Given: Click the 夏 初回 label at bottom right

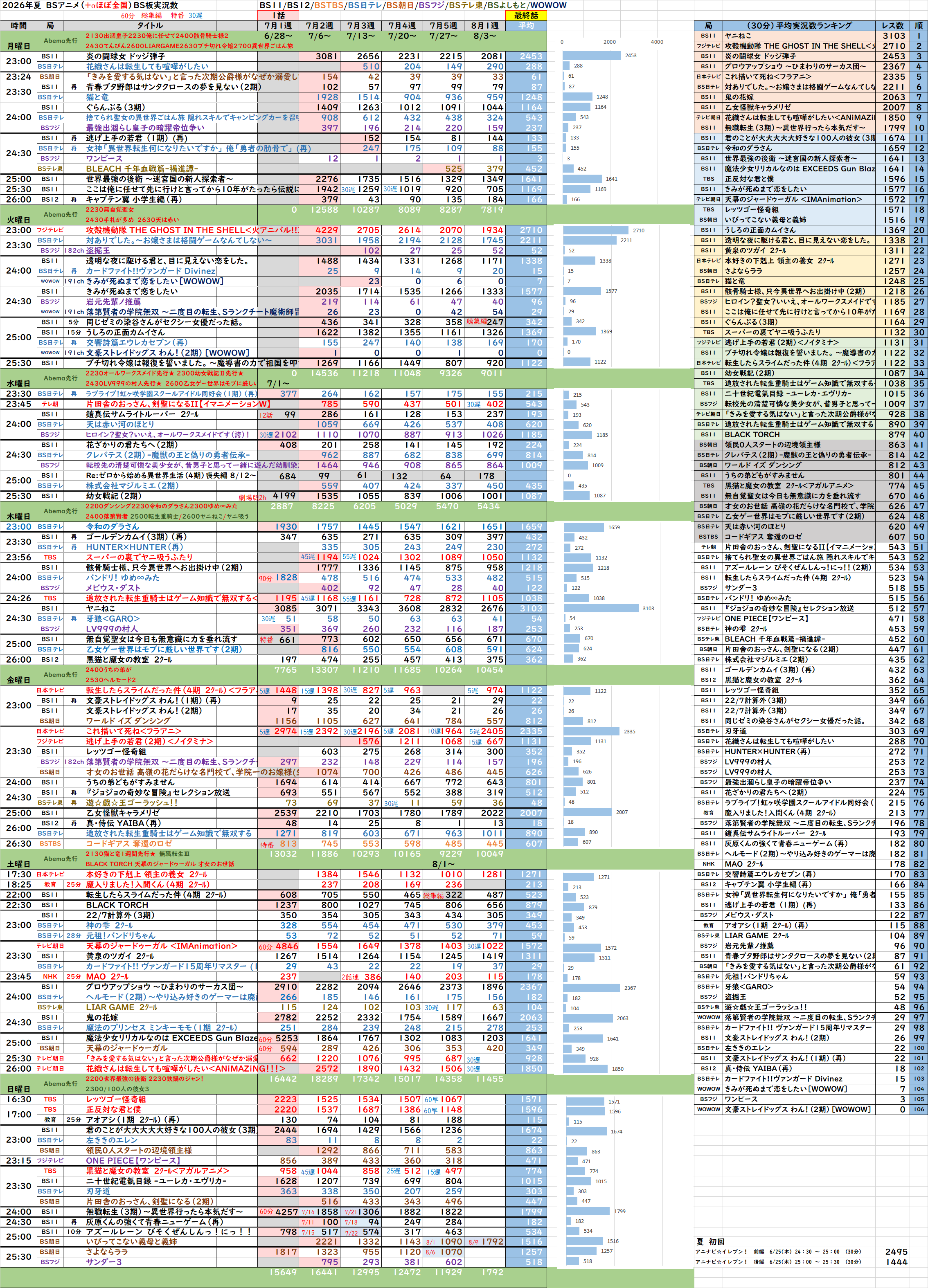Looking at the screenshot, I should (x=710, y=1241).
